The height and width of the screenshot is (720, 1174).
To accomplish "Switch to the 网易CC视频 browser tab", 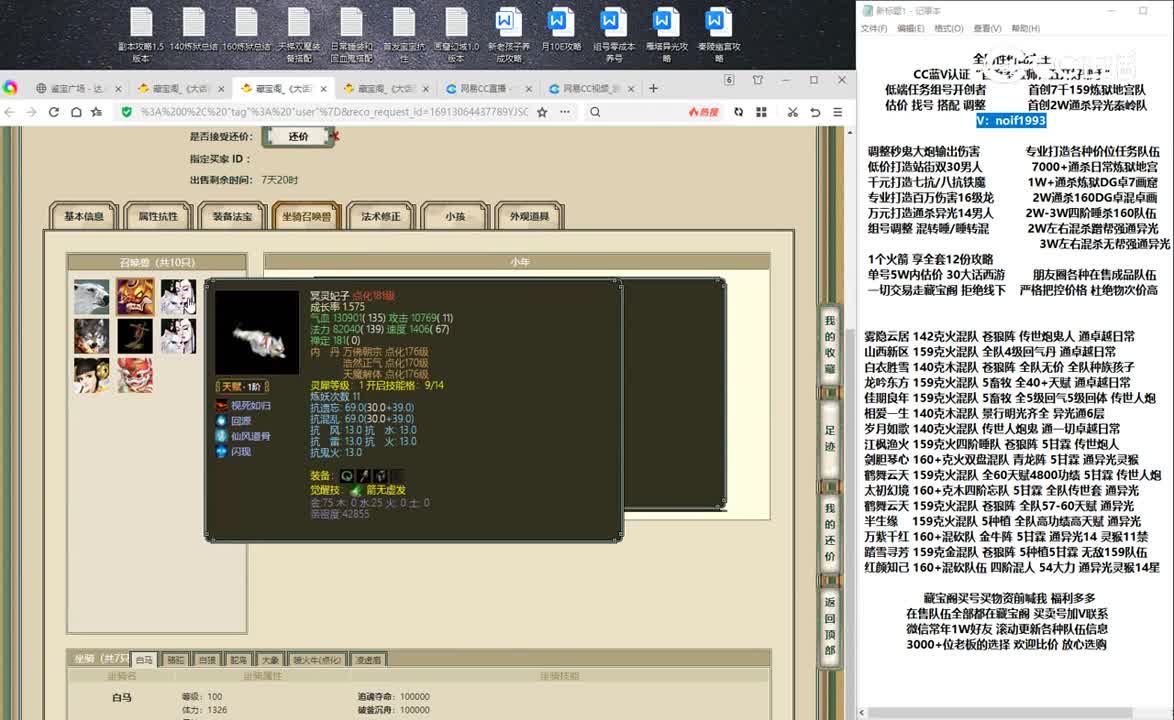I will pyautogui.click(x=590, y=88).
